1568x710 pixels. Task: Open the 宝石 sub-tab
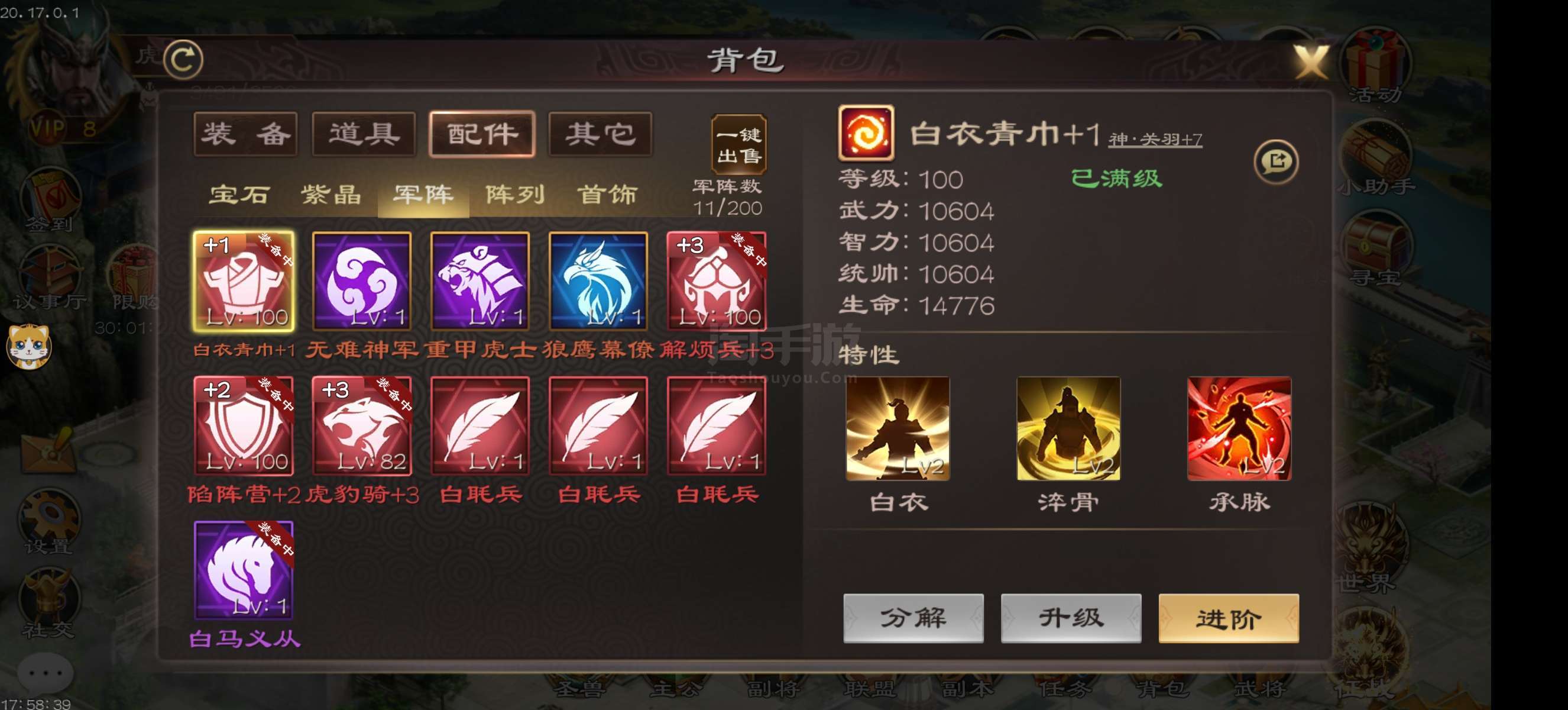click(x=239, y=195)
